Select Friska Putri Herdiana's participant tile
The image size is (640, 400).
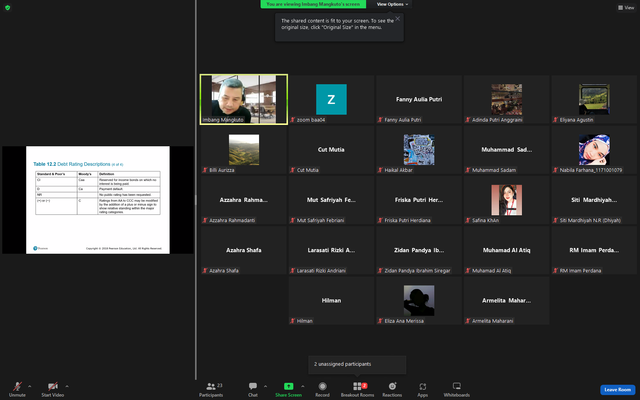[419, 200]
